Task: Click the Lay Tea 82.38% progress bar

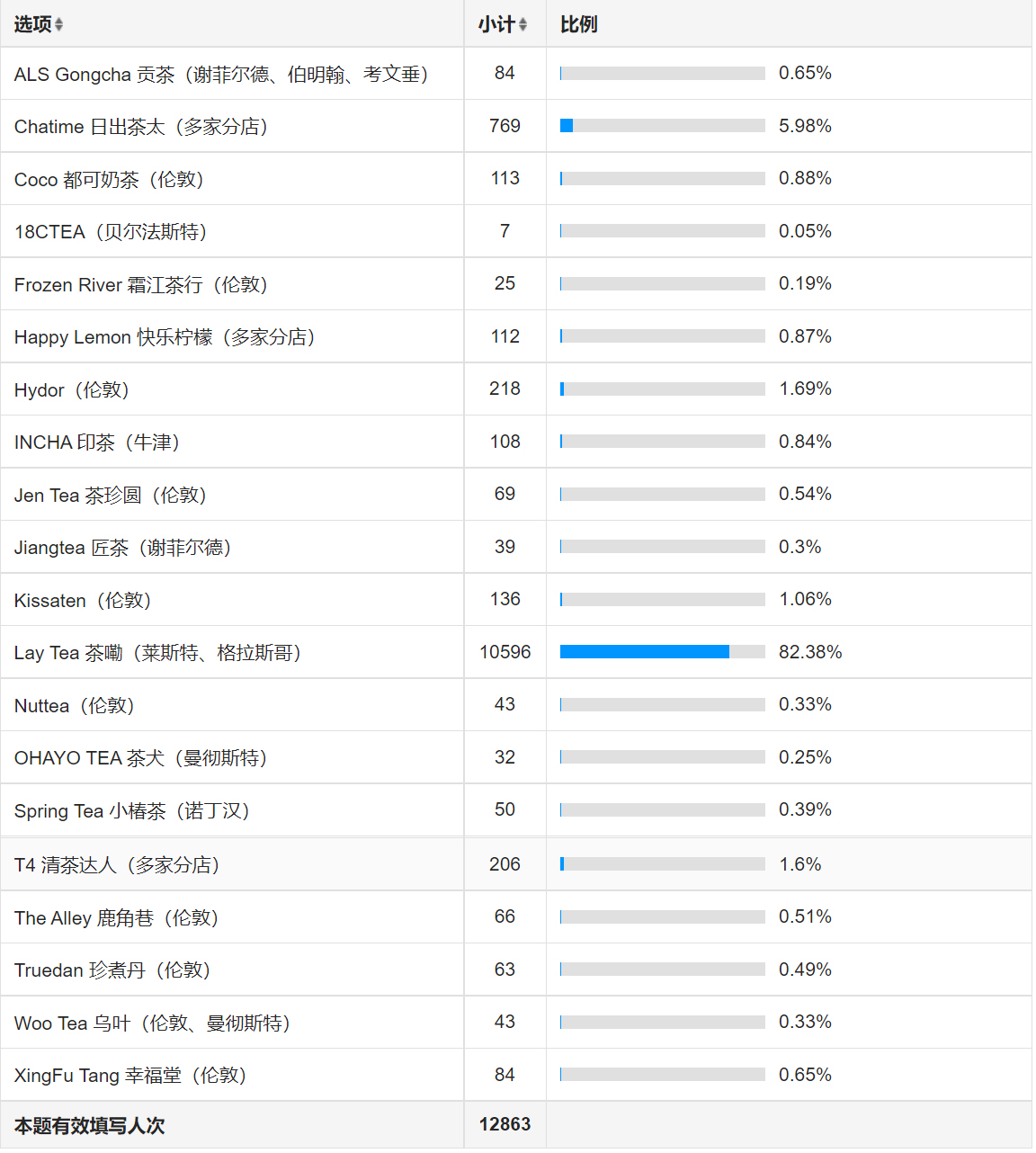Action: 662,652
